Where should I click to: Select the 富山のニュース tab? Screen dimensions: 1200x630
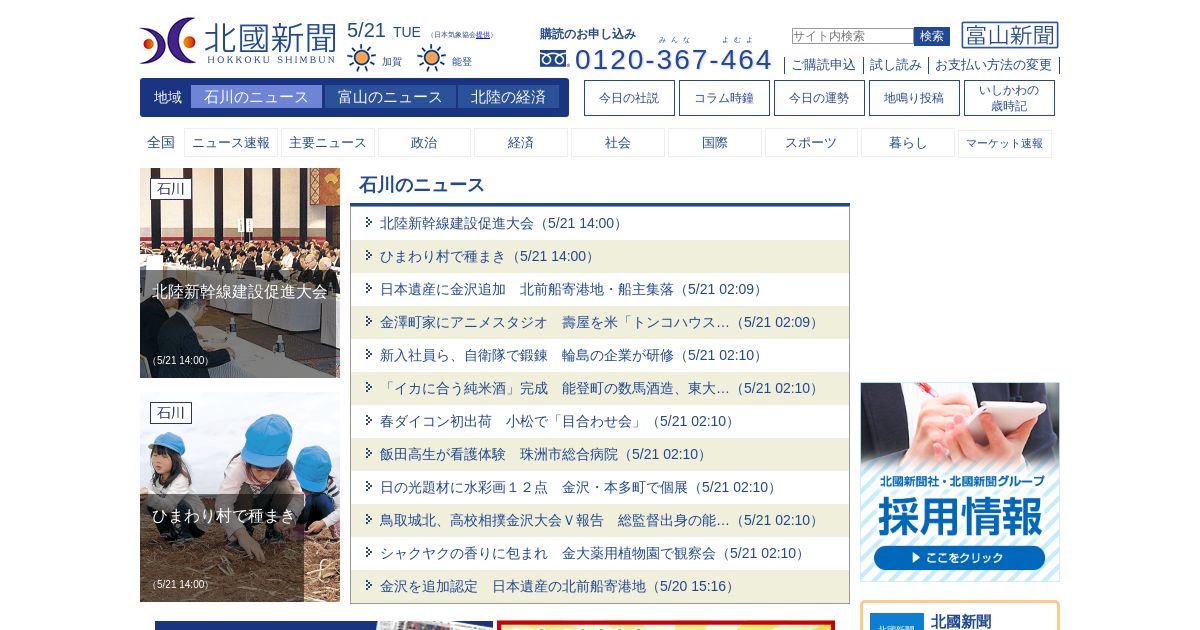tap(390, 97)
